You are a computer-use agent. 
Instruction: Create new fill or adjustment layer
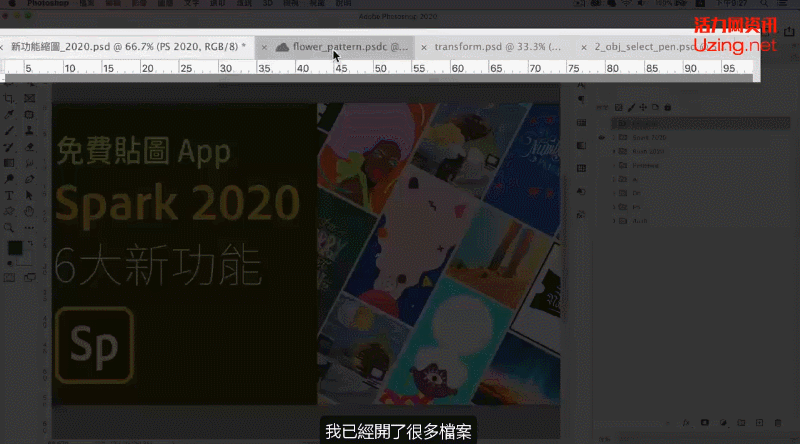[x=723, y=423]
